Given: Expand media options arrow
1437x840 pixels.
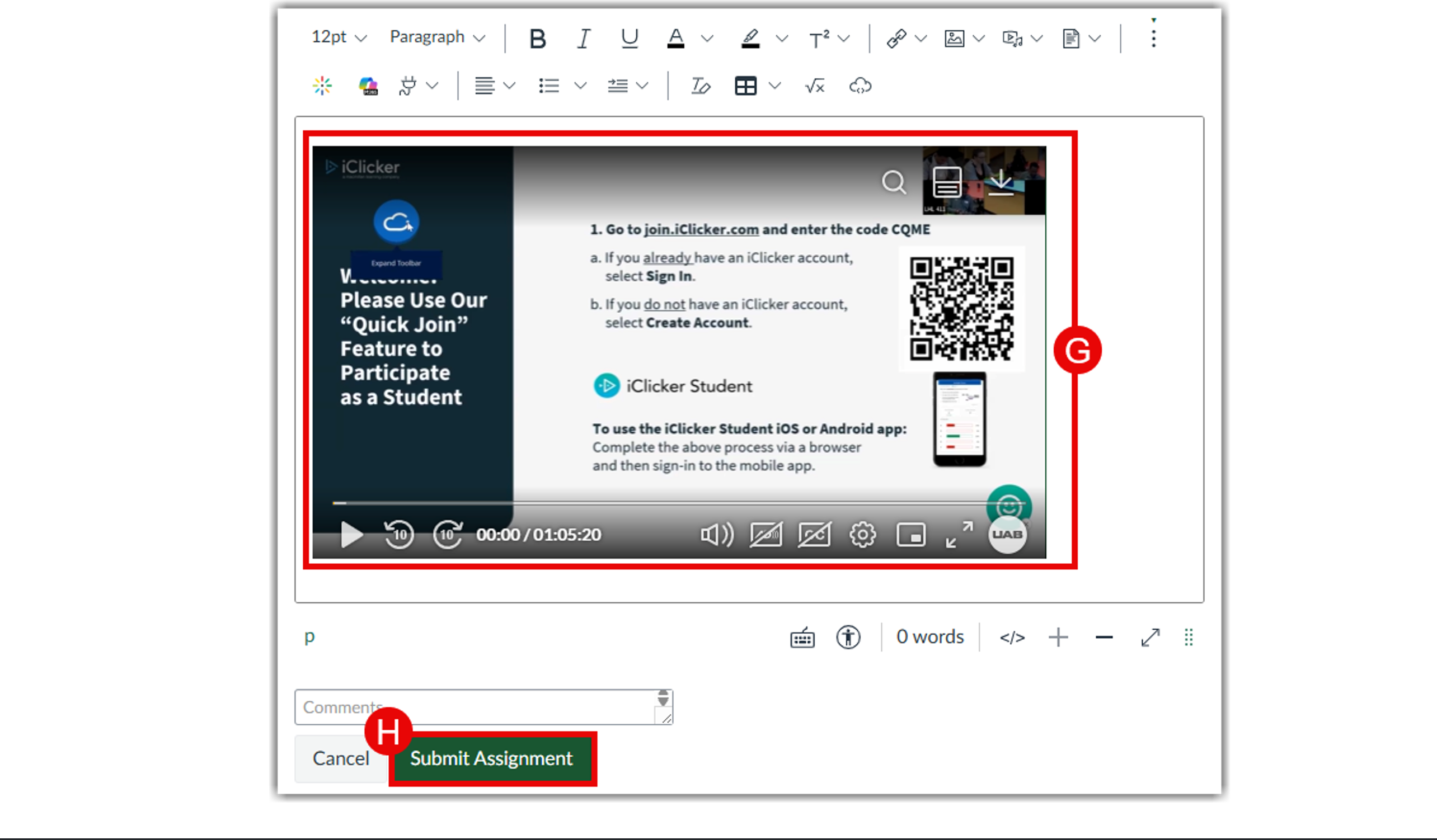Looking at the screenshot, I should [1037, 39].
